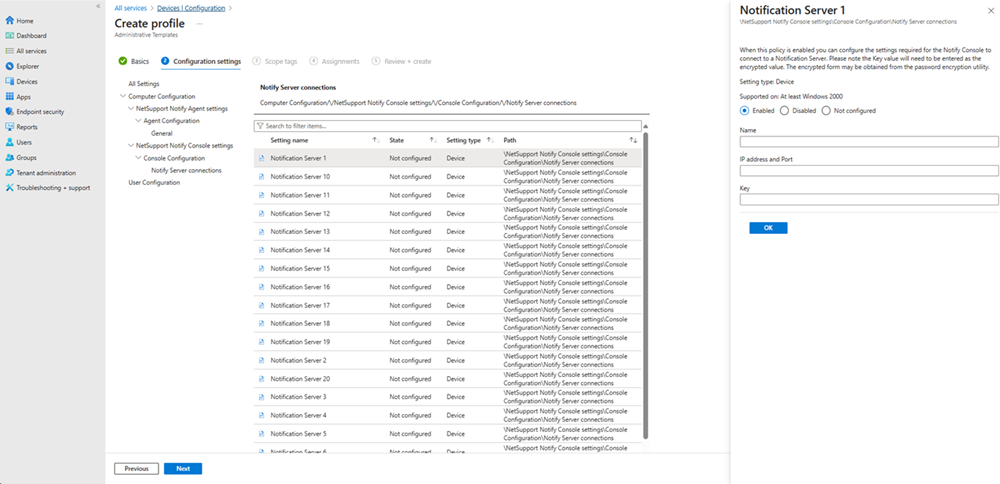Click the OK button

[x=768, y=228]
